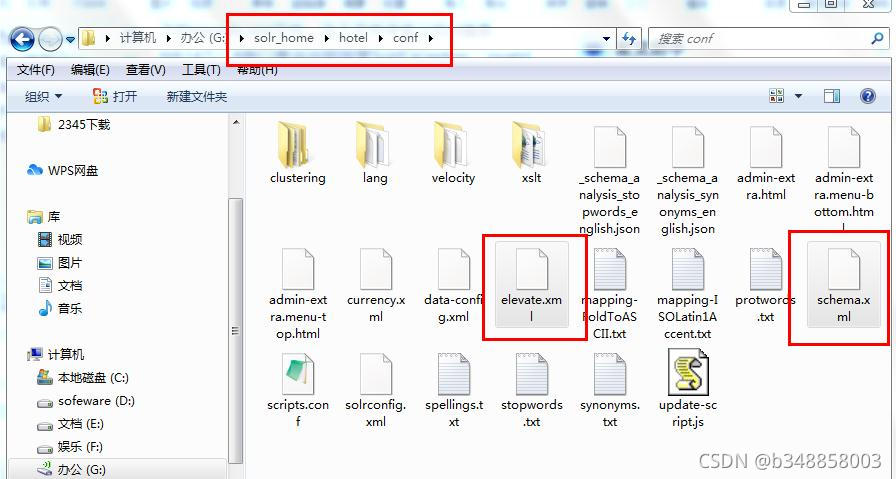This screenshot has width=896, height=479.
Task: Select the protwords.txt file
Action: (x=766, y=285)
